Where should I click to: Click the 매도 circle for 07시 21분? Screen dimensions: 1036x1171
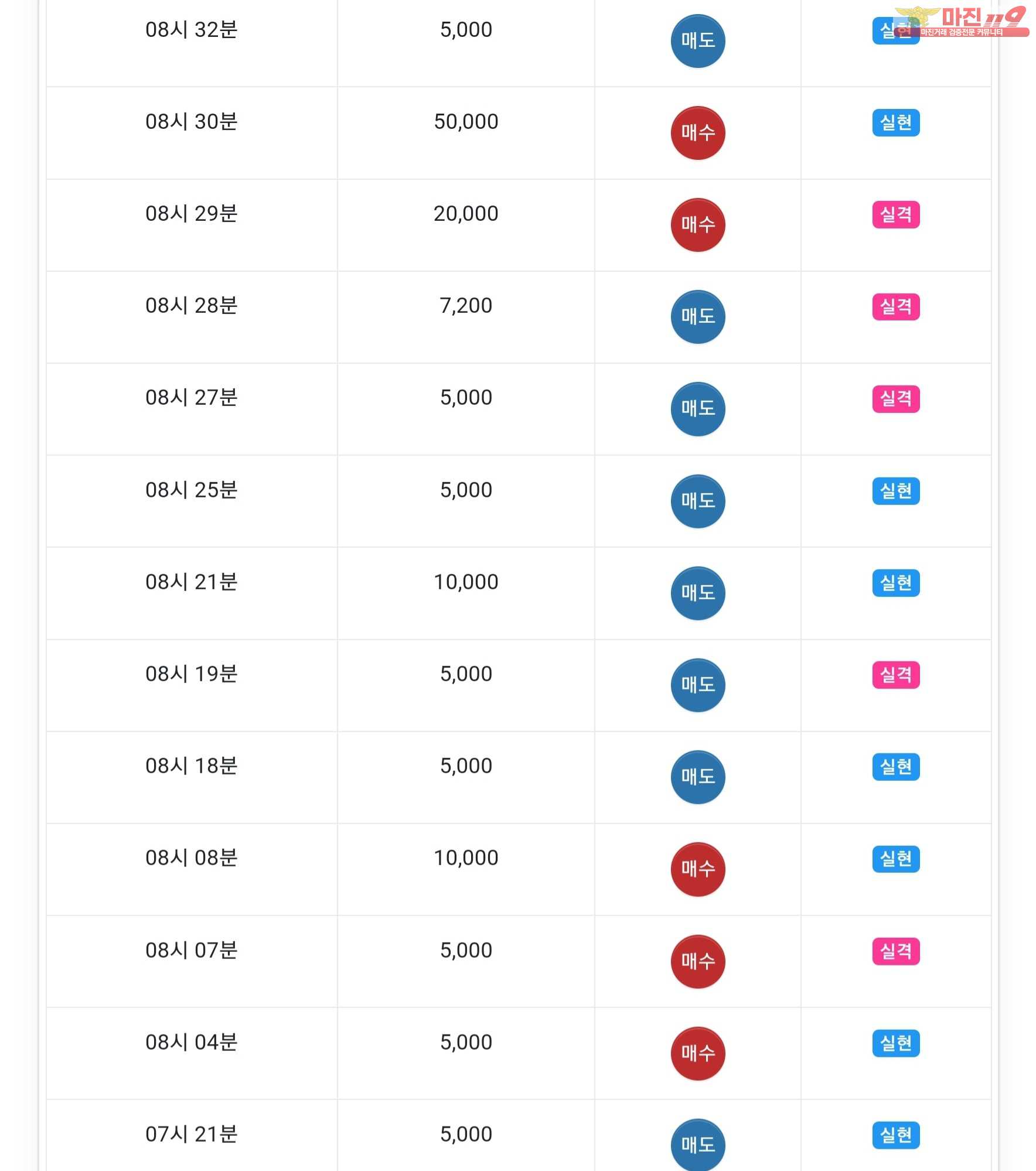click(697, 1145)
